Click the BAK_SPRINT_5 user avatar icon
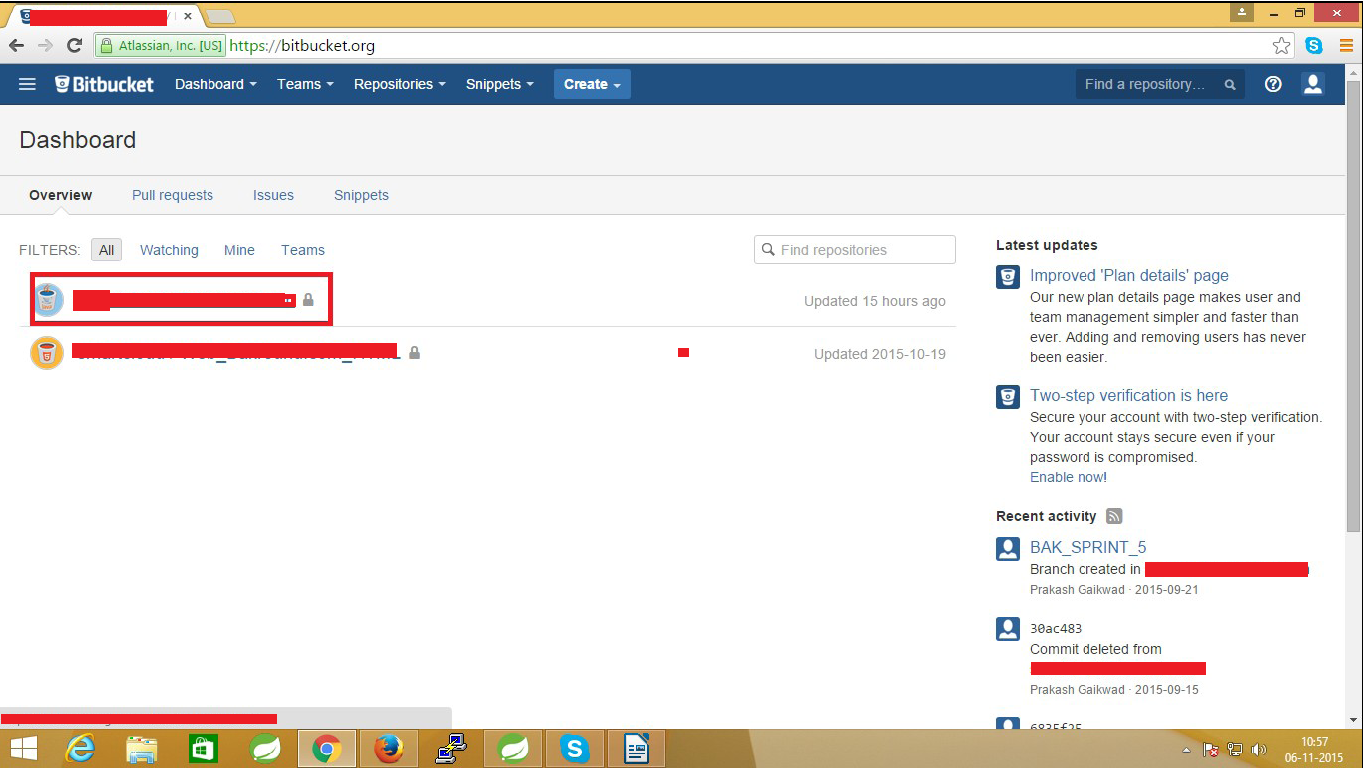The width and height of the screenshot is (1366, 768). tap(1007, 548)
